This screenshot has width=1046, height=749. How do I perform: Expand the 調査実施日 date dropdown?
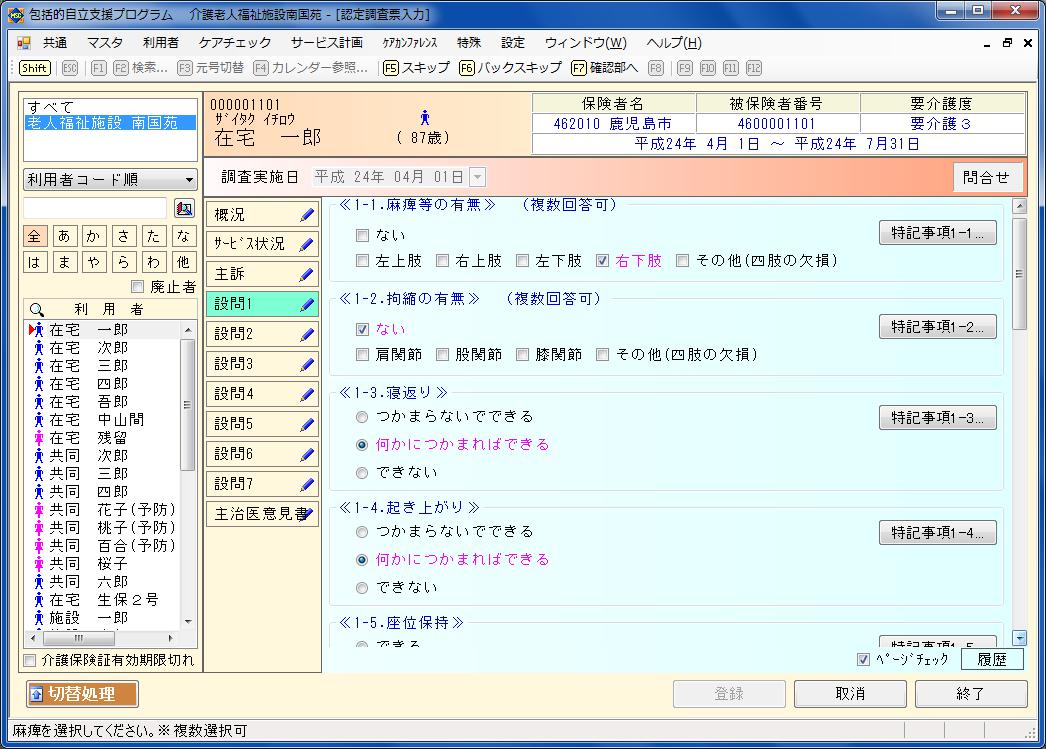[477, 177]
